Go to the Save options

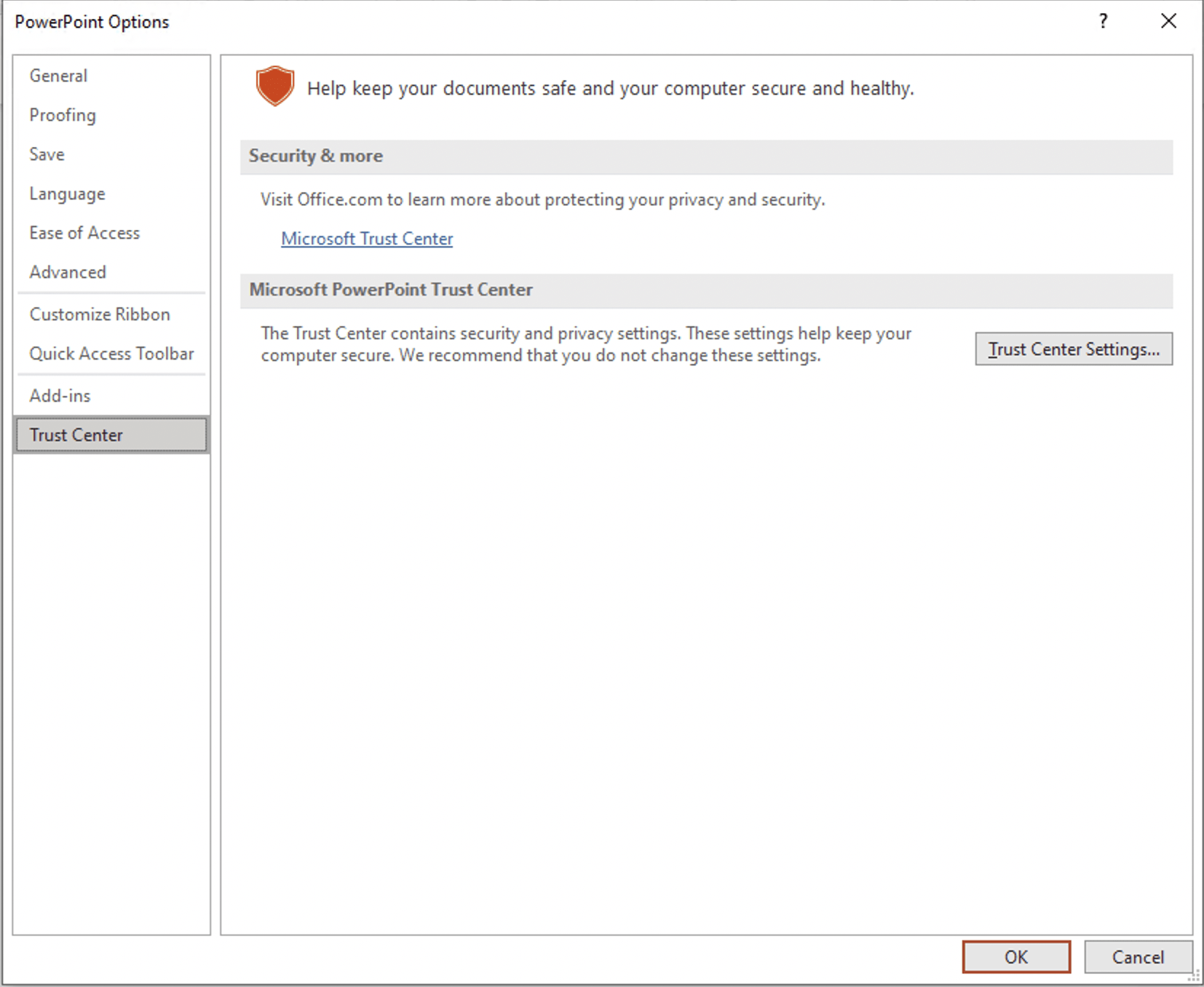pos(111,154)
